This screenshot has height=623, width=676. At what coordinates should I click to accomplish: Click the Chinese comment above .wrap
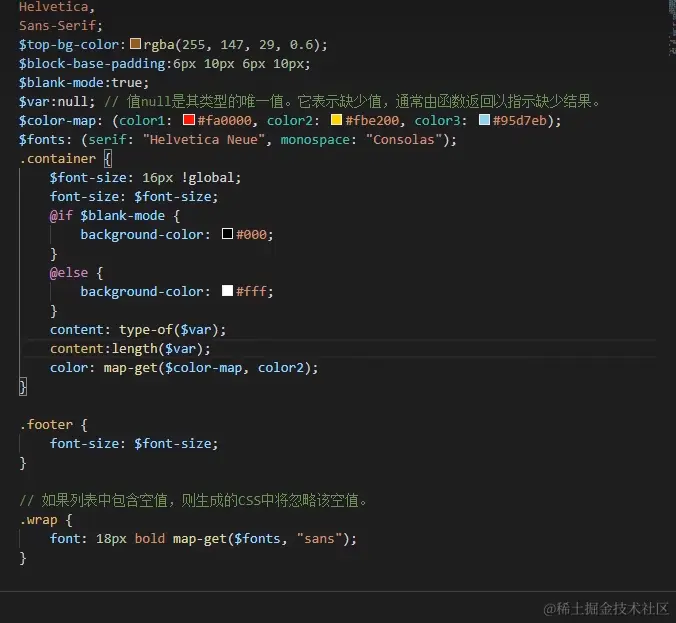tap(193, 501)
